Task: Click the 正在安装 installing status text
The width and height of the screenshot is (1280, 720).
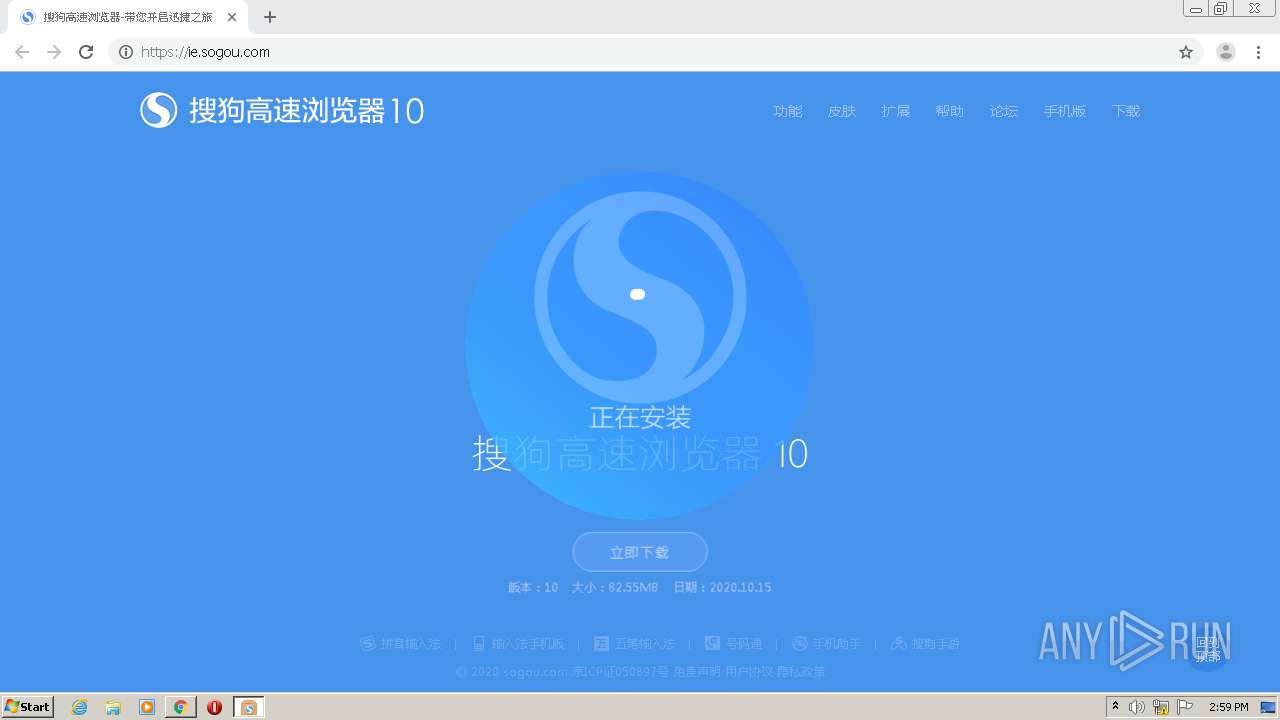Action: (x=640, y=417)
